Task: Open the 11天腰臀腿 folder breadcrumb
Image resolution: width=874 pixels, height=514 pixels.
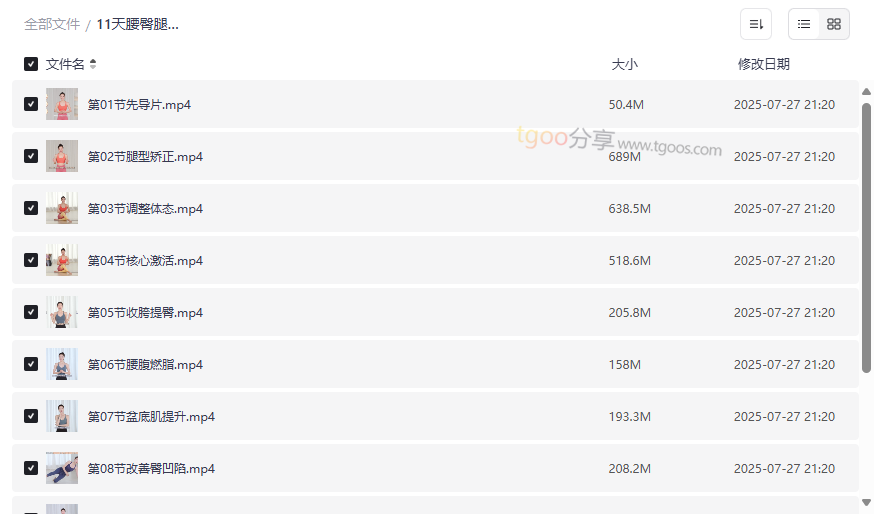Action: click(x=138, y=24)
